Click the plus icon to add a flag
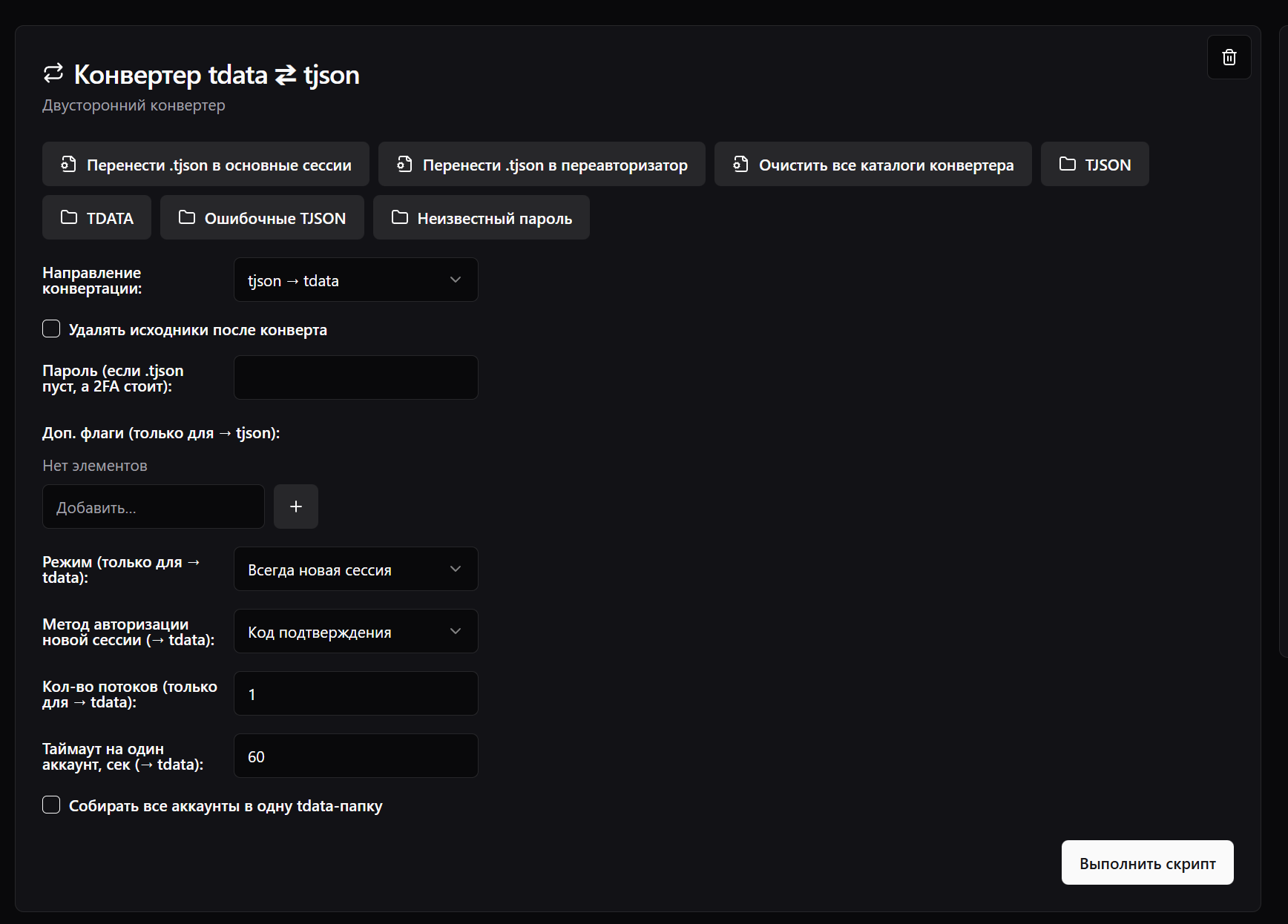The width and height of the screenshot is (1288, 924). [x=295, y=506]
